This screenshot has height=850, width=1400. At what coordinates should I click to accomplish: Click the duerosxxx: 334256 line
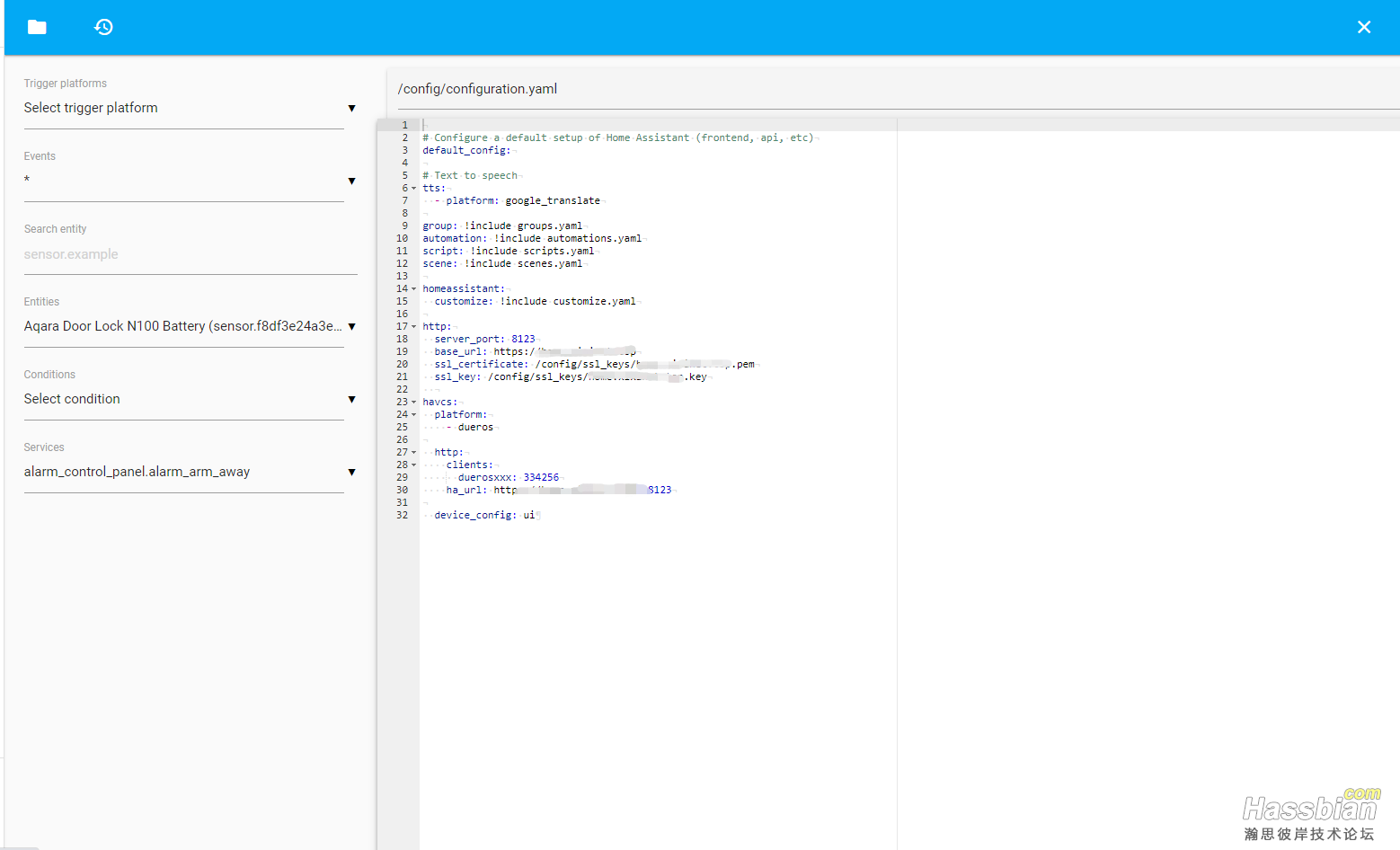509,478
